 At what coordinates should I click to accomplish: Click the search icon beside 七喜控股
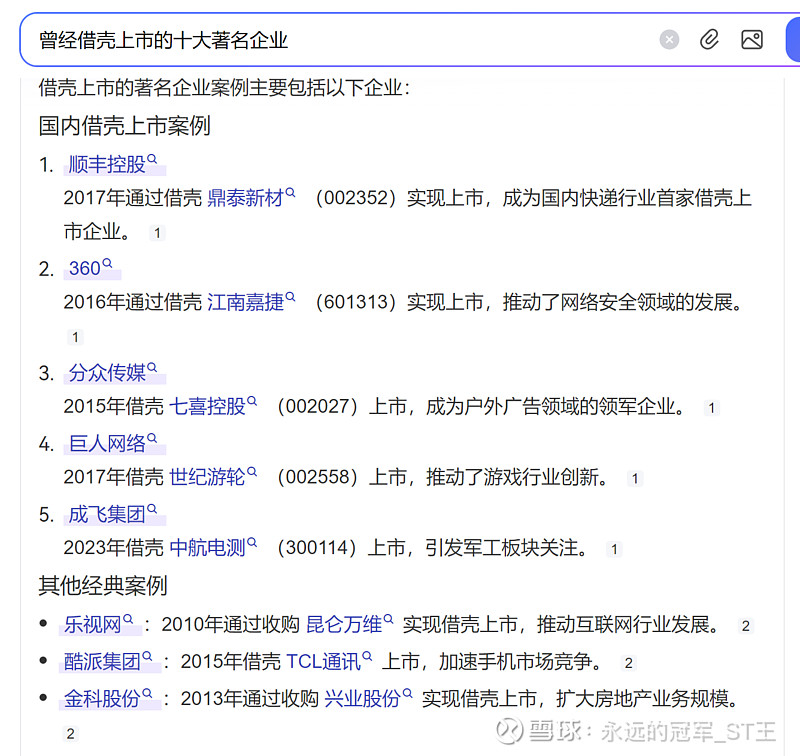(x=252, y=401)
